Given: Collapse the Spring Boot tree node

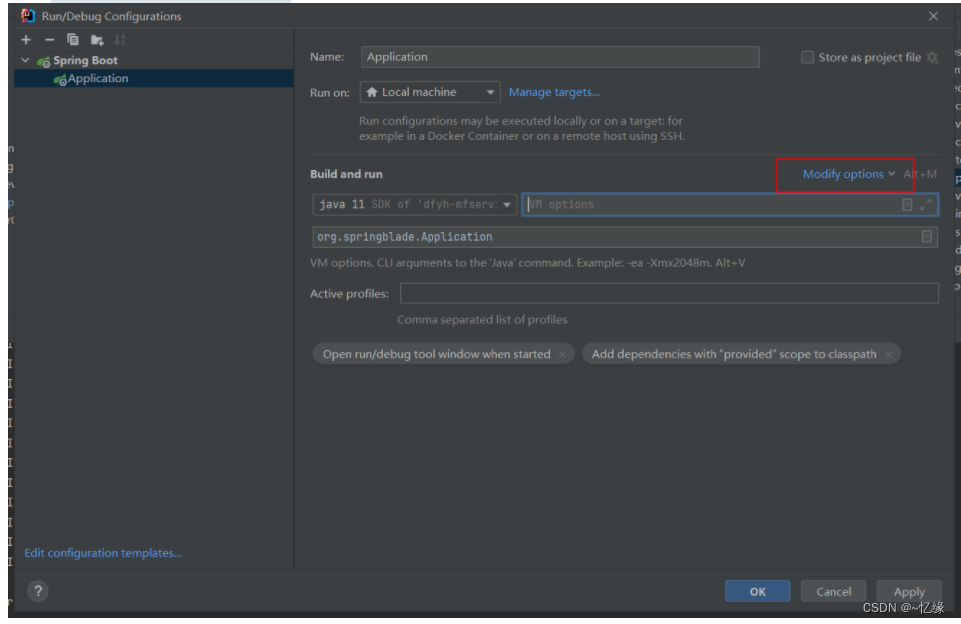Looking at the screenshot, I should pyautogui.click(x=25, y=61).
